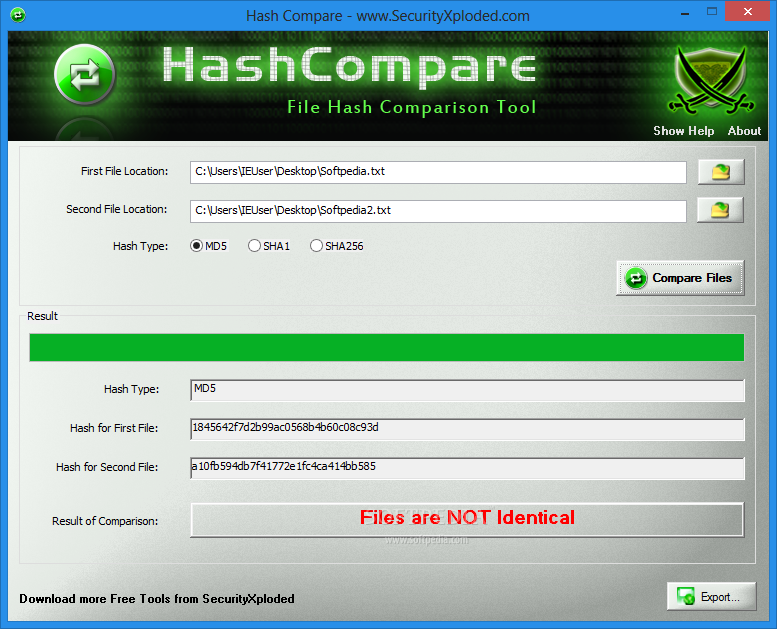Focus the Second File Location field
Viewport: 777px width, 629px height.
(438, 211)
